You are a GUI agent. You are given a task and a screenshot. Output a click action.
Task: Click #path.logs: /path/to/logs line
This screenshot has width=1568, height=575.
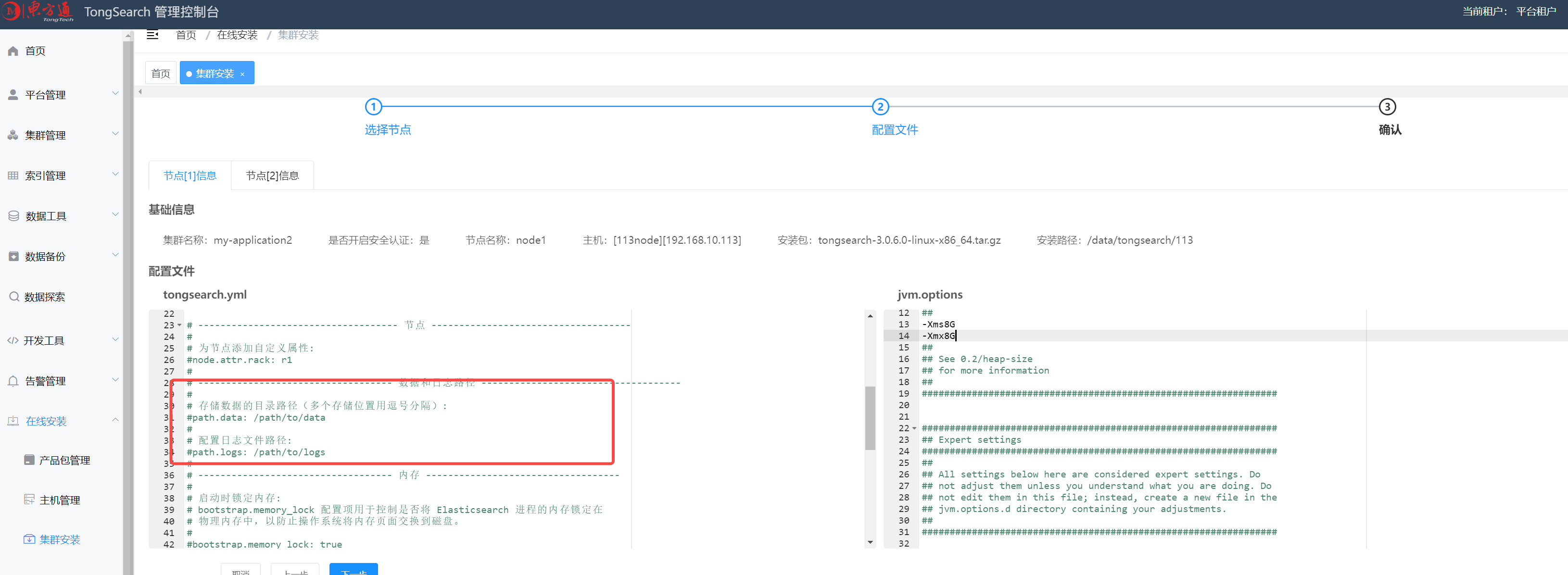pos(256,453)
